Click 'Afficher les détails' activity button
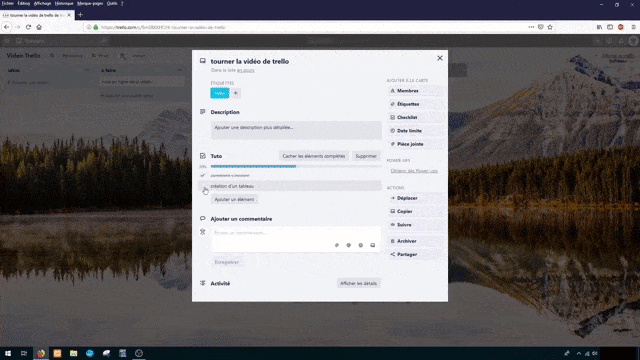This screenshot has width=640, height=360. [358, 283]
